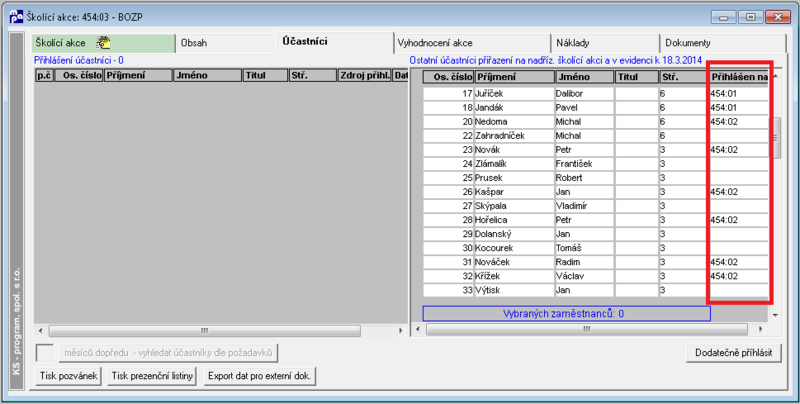The height and width of the screenshot is (404, 800).
Task: Select the row with surname Skýpala
Action: [595, 206]
